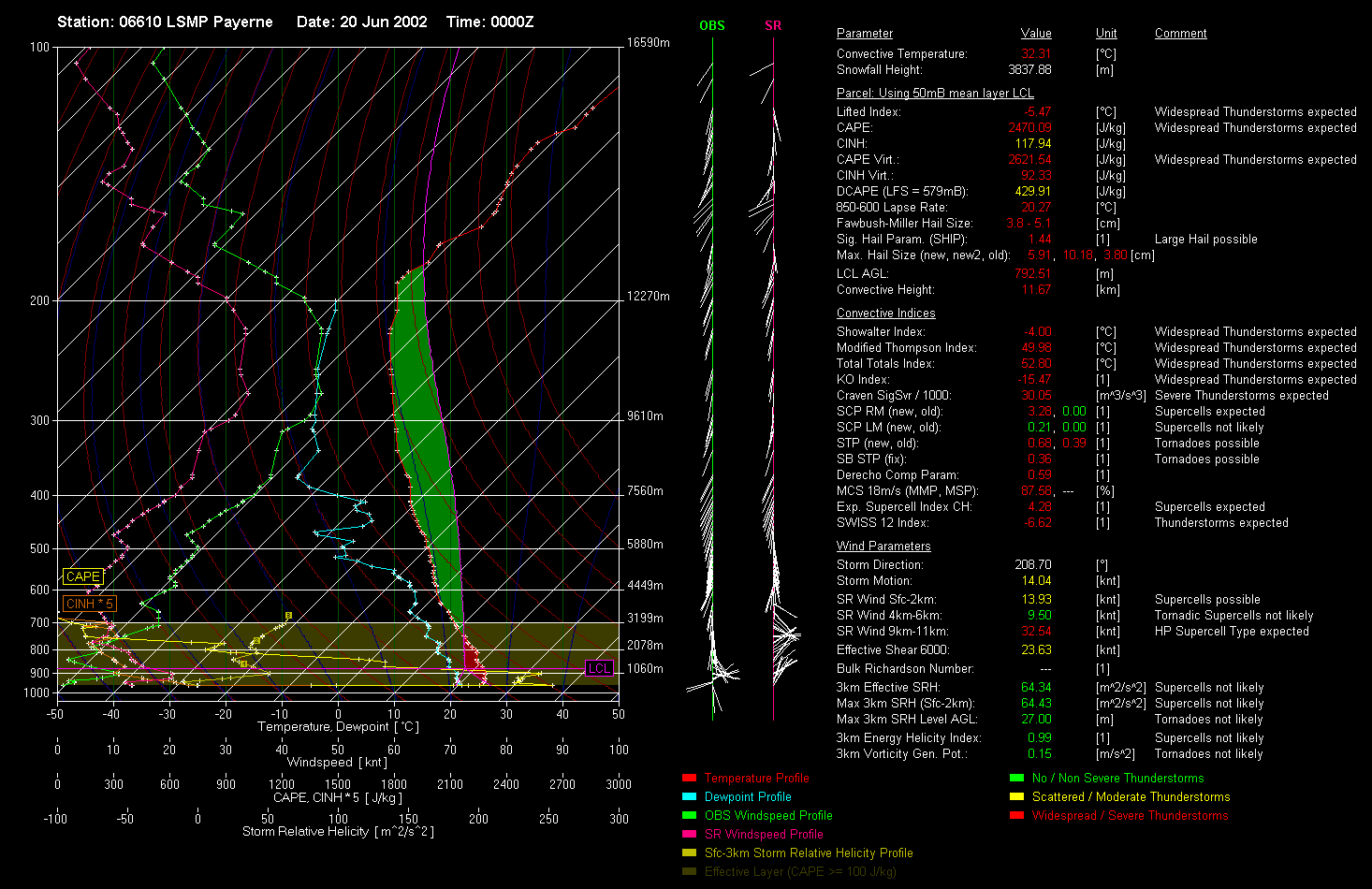The image size is (1372, 889).
Task: Click the Sfc-3km Storm Relative Helicity swatch
Action: coord(690,853)
